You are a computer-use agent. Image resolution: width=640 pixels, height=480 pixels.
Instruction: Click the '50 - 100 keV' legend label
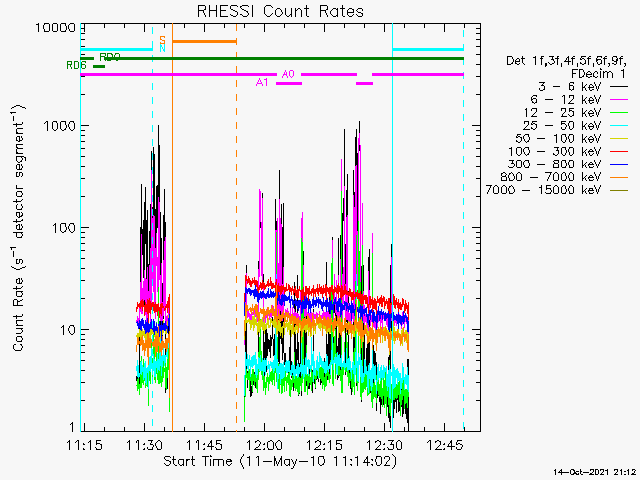click(x=558, y=138)
